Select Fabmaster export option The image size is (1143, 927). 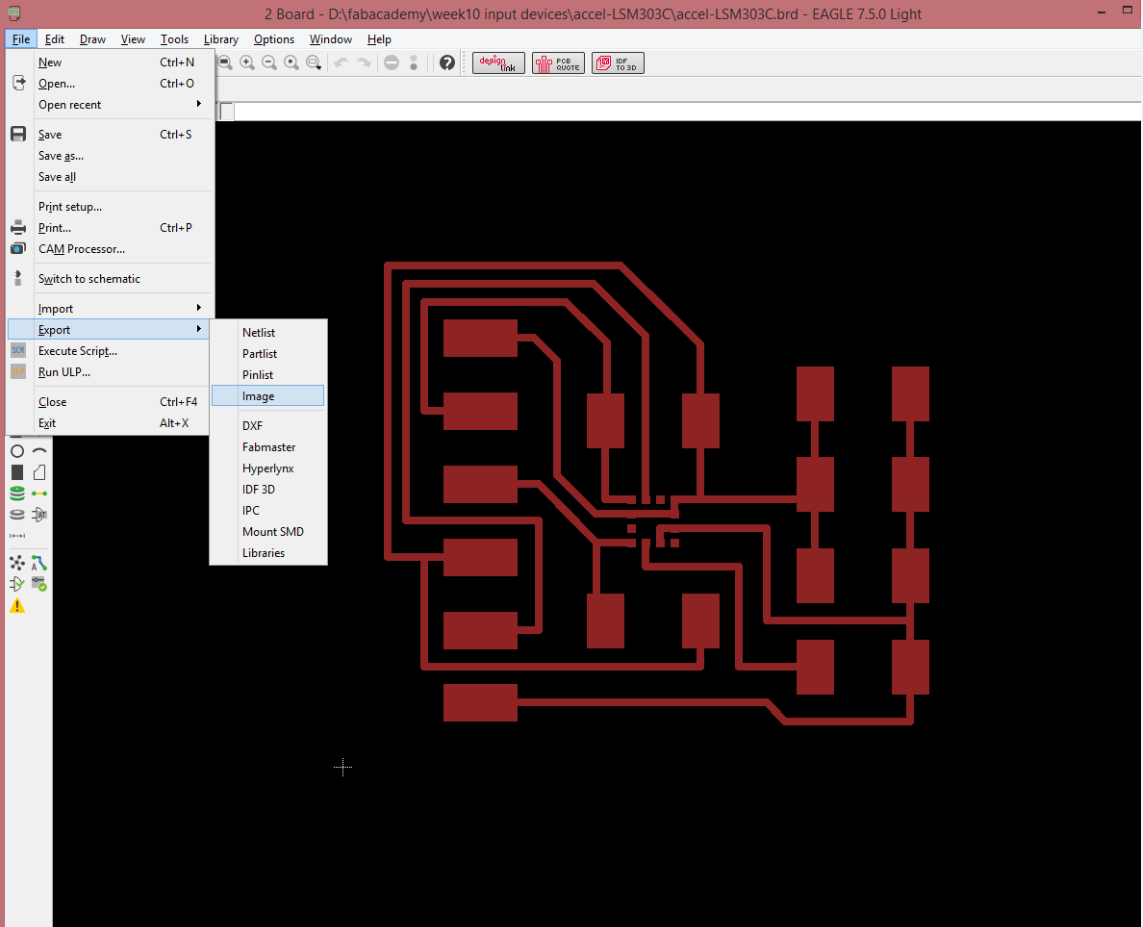[x=268, y=447]
